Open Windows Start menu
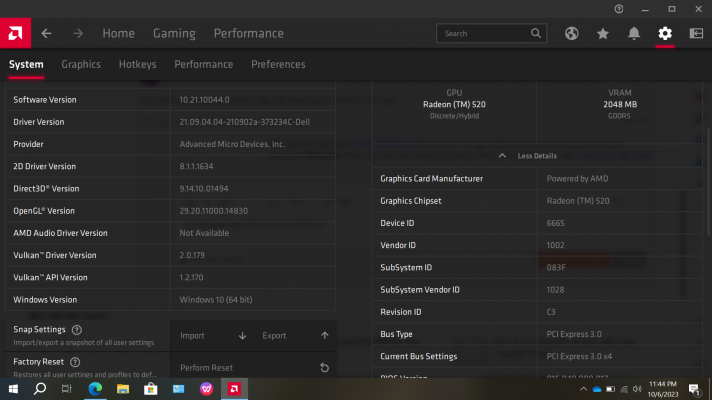The width and height of the screenshot is (712, 400). tap(13, 389)
